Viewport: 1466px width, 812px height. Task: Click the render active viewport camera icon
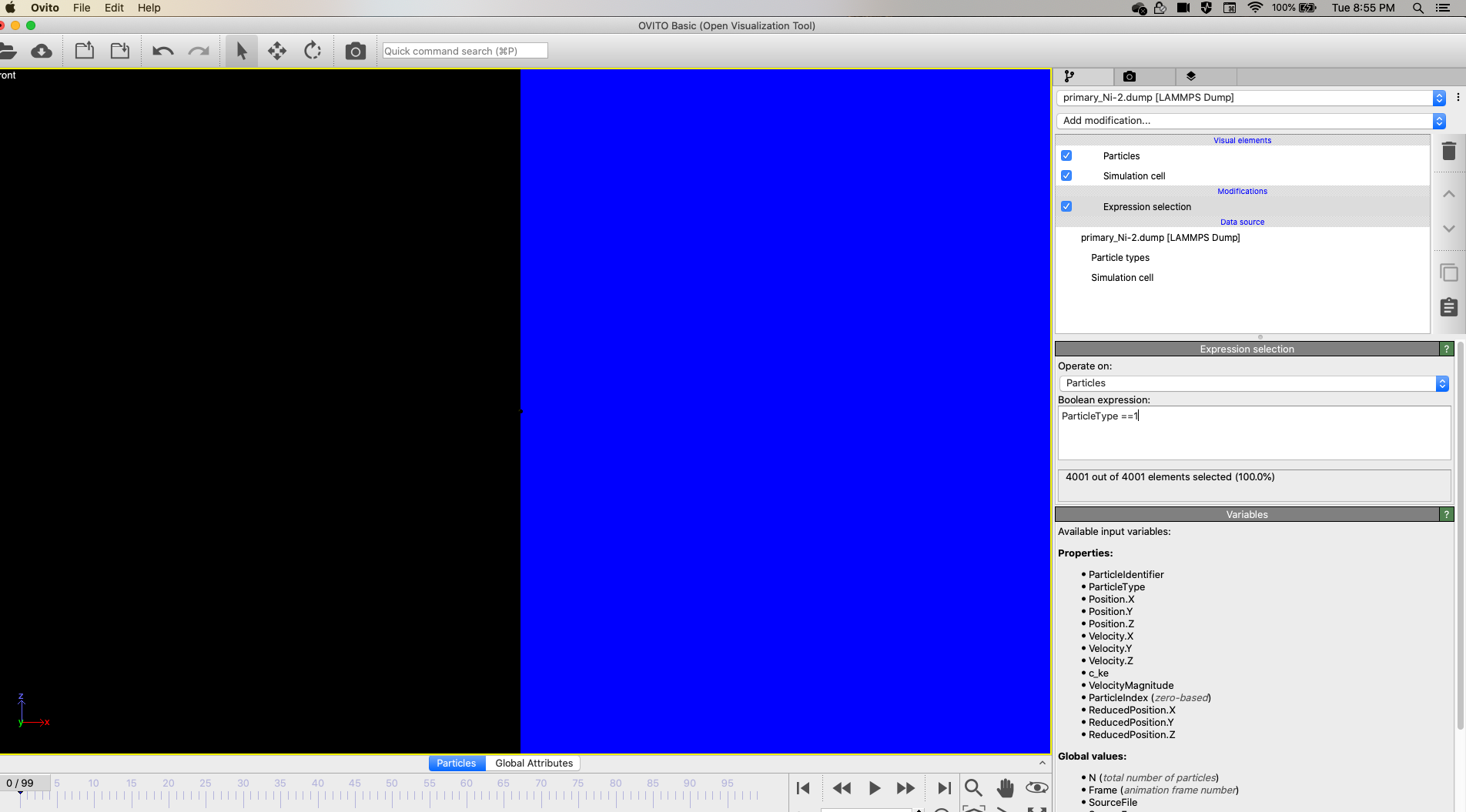(355, 52)
